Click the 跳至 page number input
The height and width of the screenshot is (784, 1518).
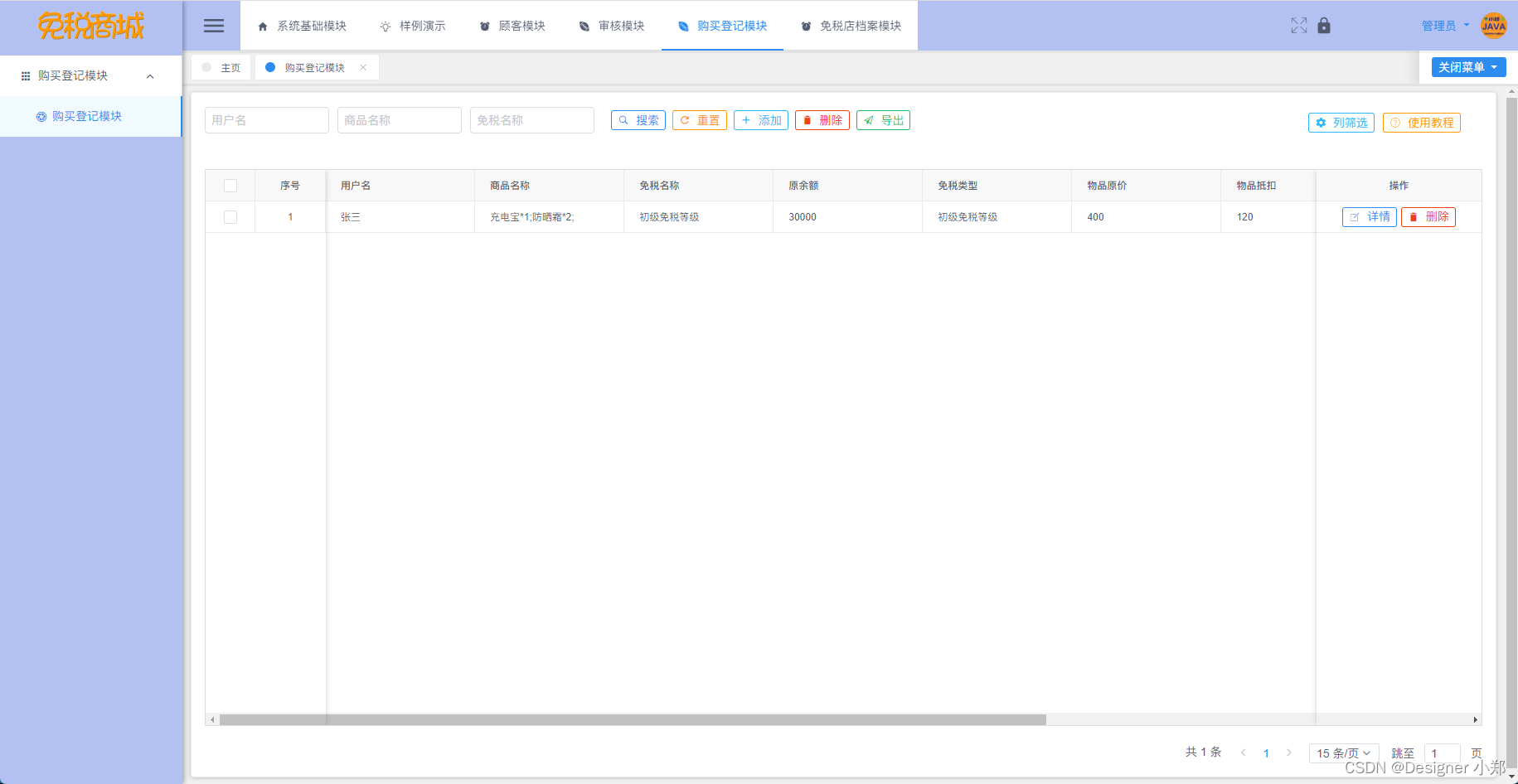point(1443,753)
